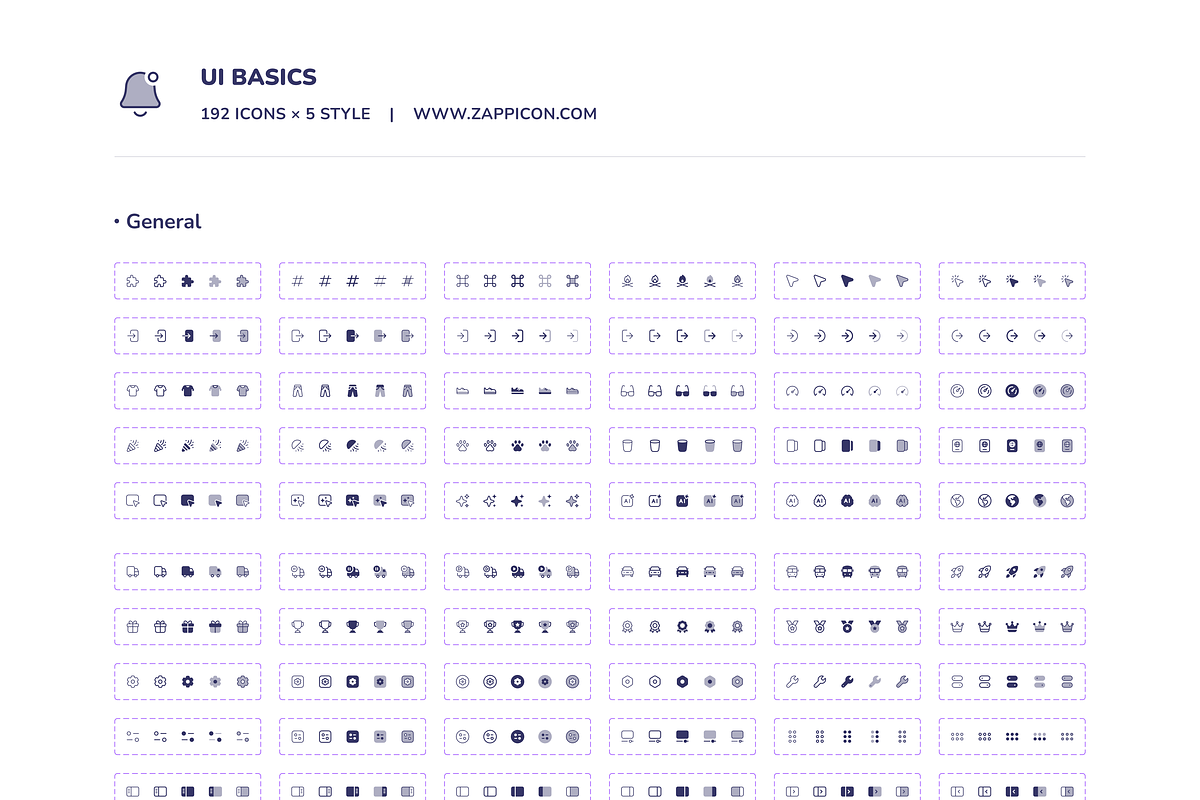Click the solid dark ID badge icon

pyautogui.click(x=1012, y=446)
